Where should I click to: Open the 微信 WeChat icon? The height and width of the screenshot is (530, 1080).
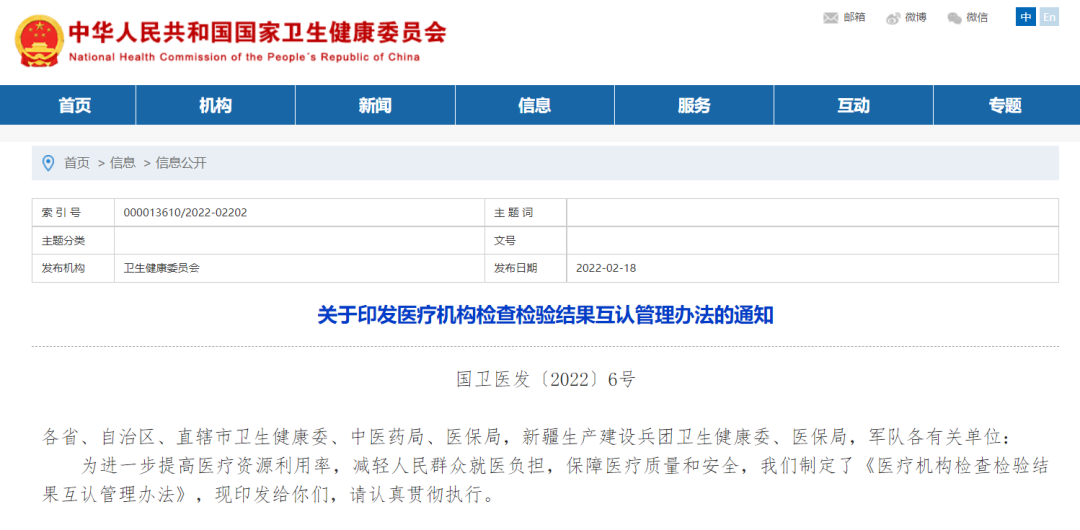coord(954,18)
